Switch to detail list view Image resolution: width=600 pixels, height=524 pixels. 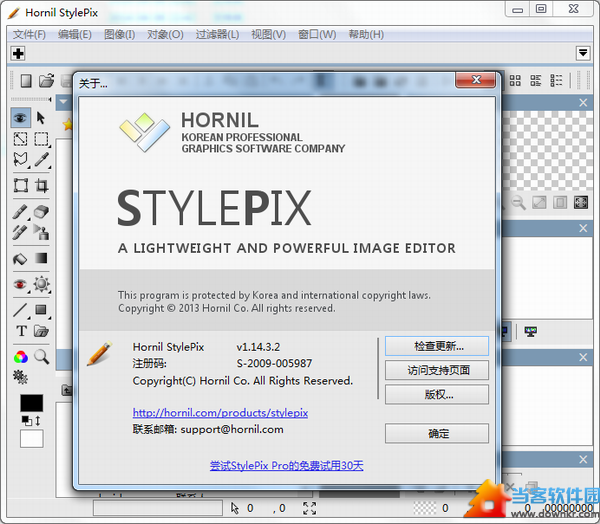556,80
